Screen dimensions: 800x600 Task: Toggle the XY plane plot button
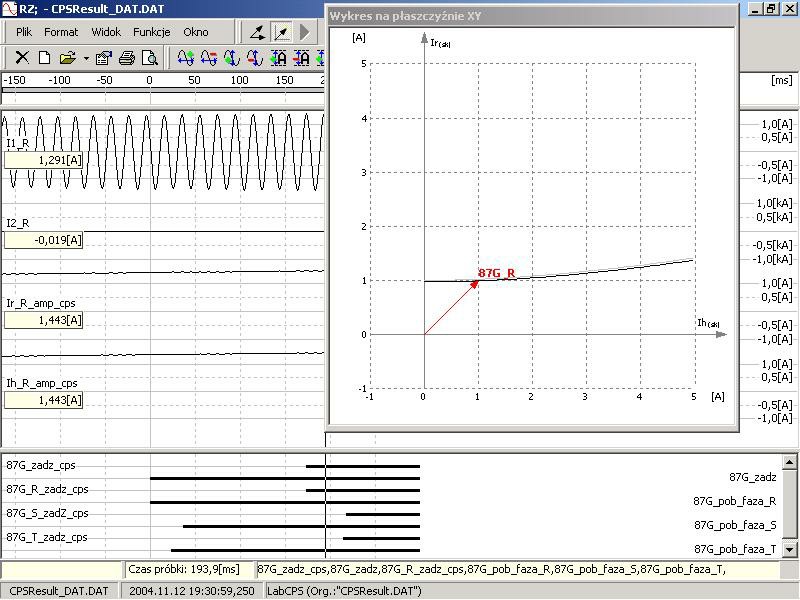pos(281,33)
